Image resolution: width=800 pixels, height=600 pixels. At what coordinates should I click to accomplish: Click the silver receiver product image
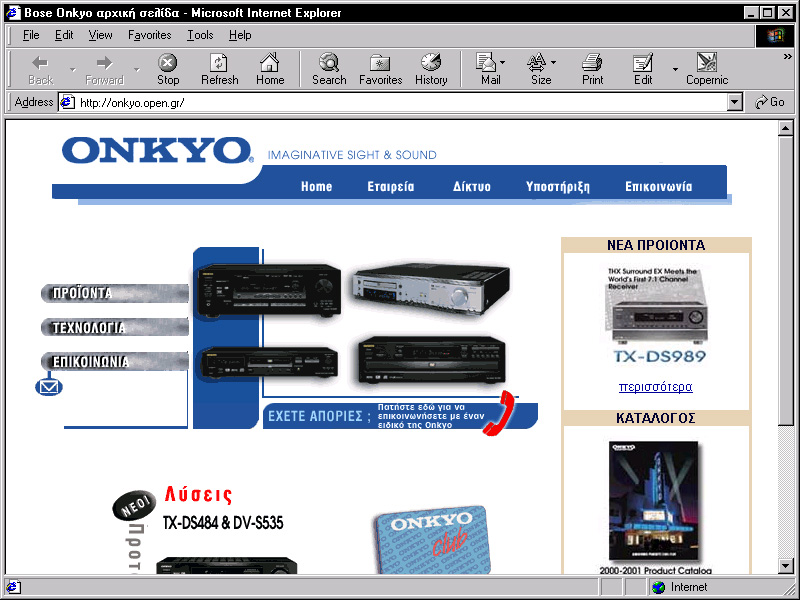(x=431, y=287)
